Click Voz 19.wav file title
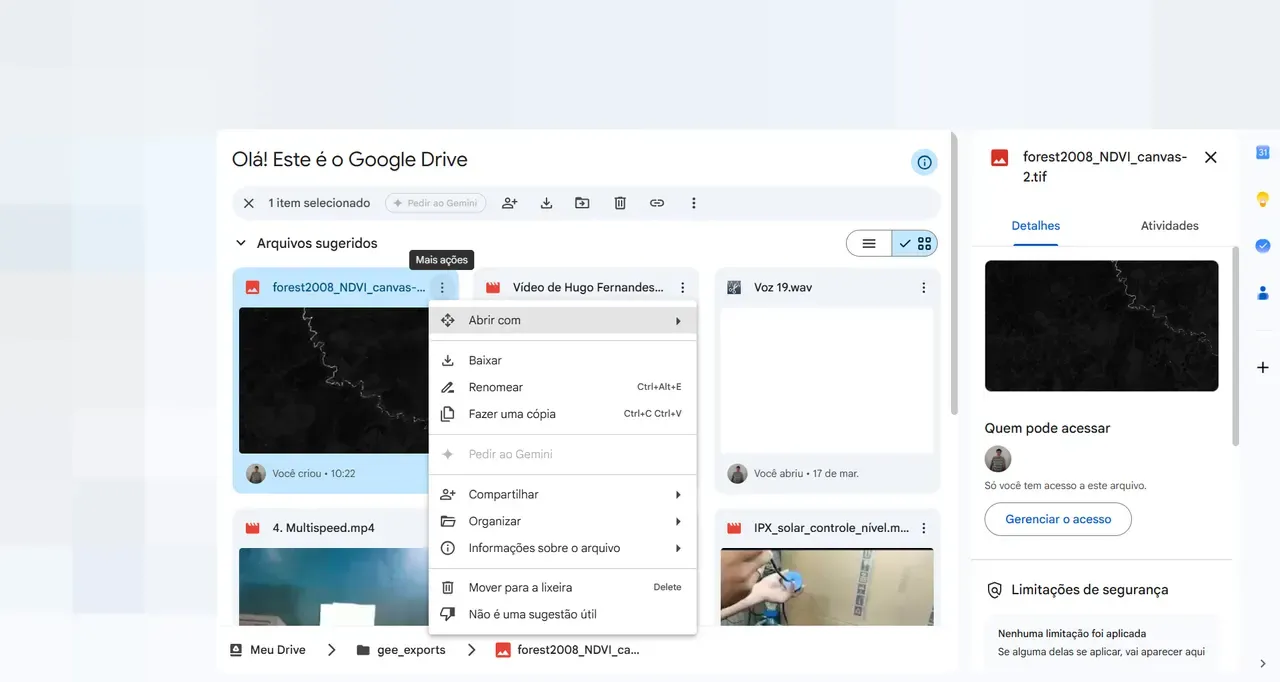 coord(783,287)
